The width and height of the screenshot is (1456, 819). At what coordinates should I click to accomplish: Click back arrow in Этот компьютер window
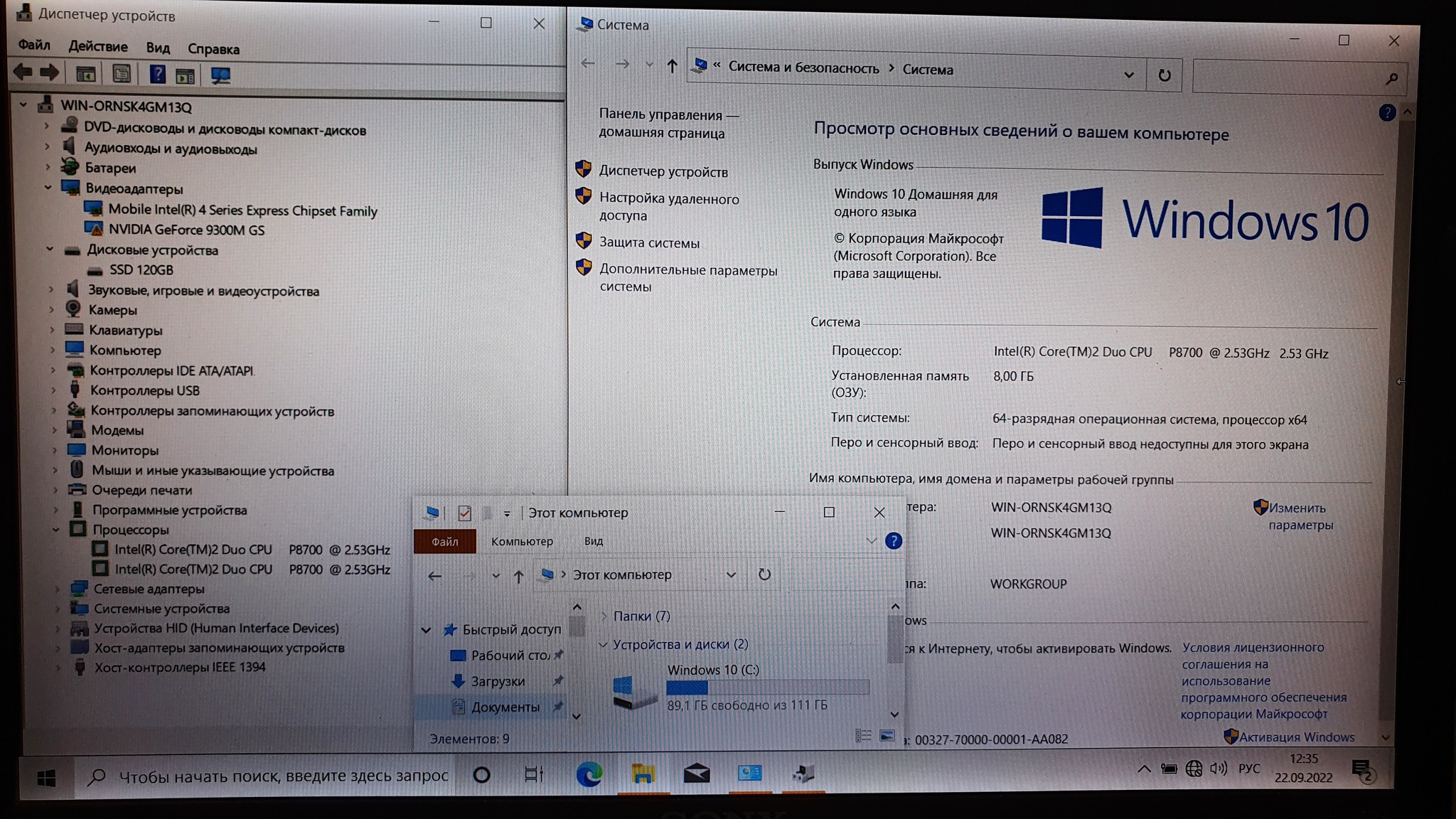(434, 576)
